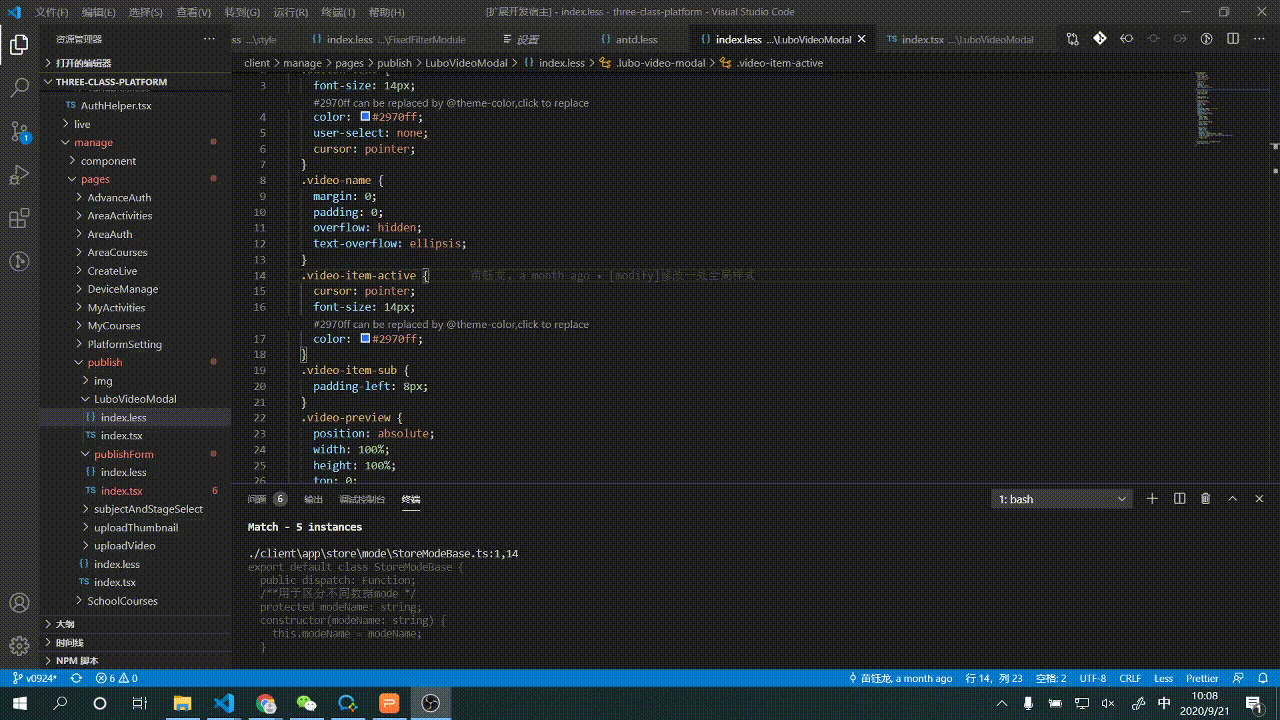The height and width of the screenshot is (720, 1280).
Task: Open the Accounts icon in the activity bar
Action: tap(20, 602)
